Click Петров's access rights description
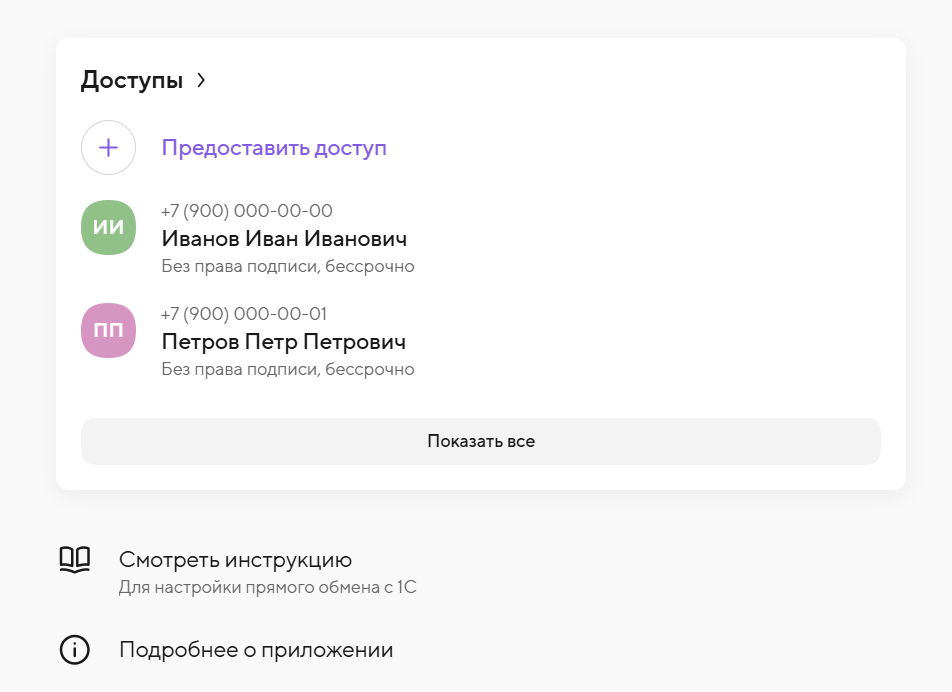 click(x=288, y=370)
